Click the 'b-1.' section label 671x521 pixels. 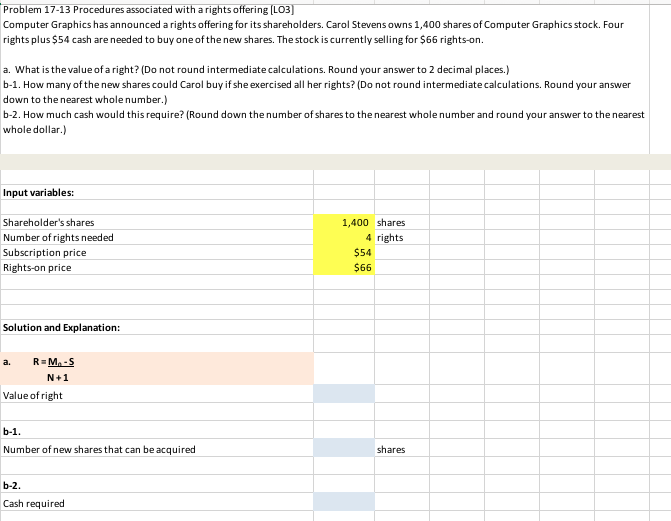point(12,432)
